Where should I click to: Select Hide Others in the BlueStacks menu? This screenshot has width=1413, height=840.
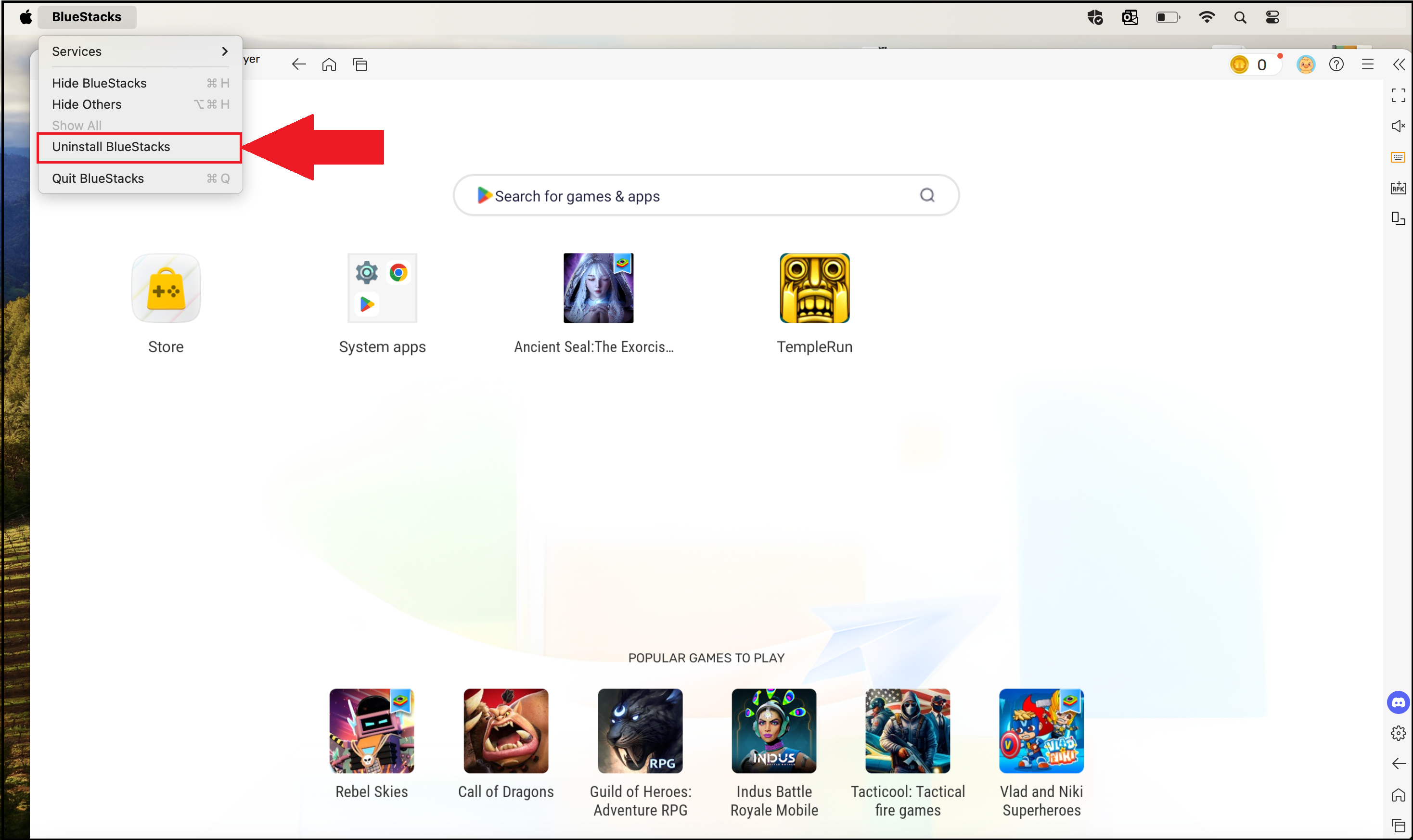[x=87, y=104]
